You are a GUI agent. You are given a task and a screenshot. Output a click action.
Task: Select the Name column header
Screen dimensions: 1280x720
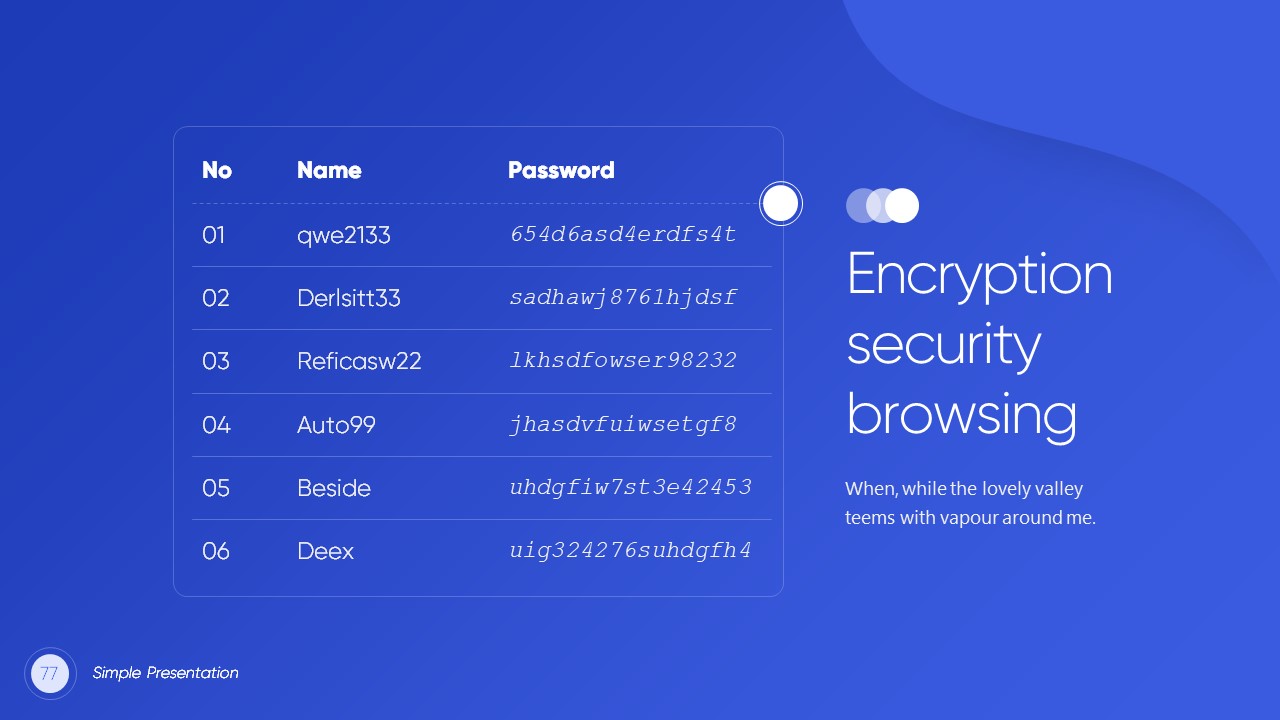click(329, 170)
